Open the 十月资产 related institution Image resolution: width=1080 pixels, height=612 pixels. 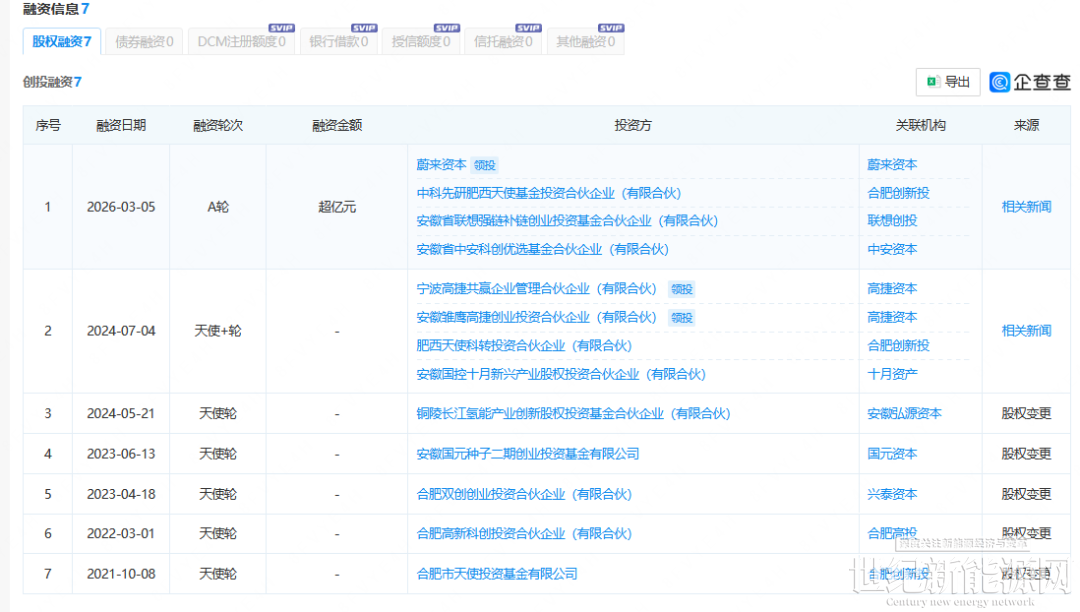pos(892,374)
